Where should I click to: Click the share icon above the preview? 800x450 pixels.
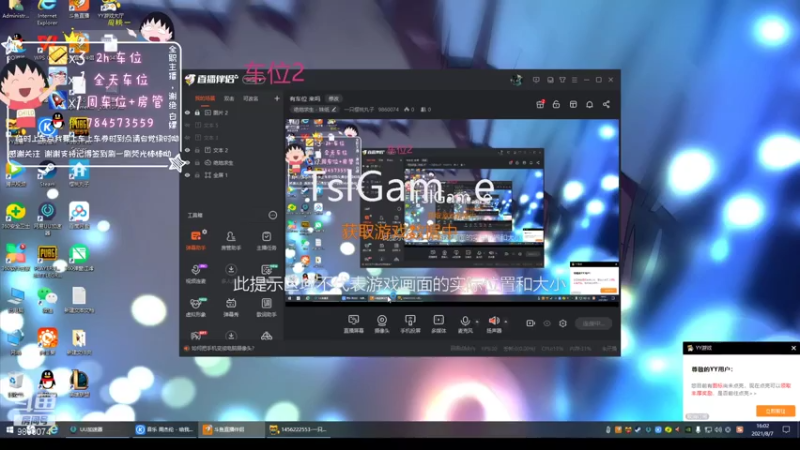pyautogui.click(x=607, y=104)
